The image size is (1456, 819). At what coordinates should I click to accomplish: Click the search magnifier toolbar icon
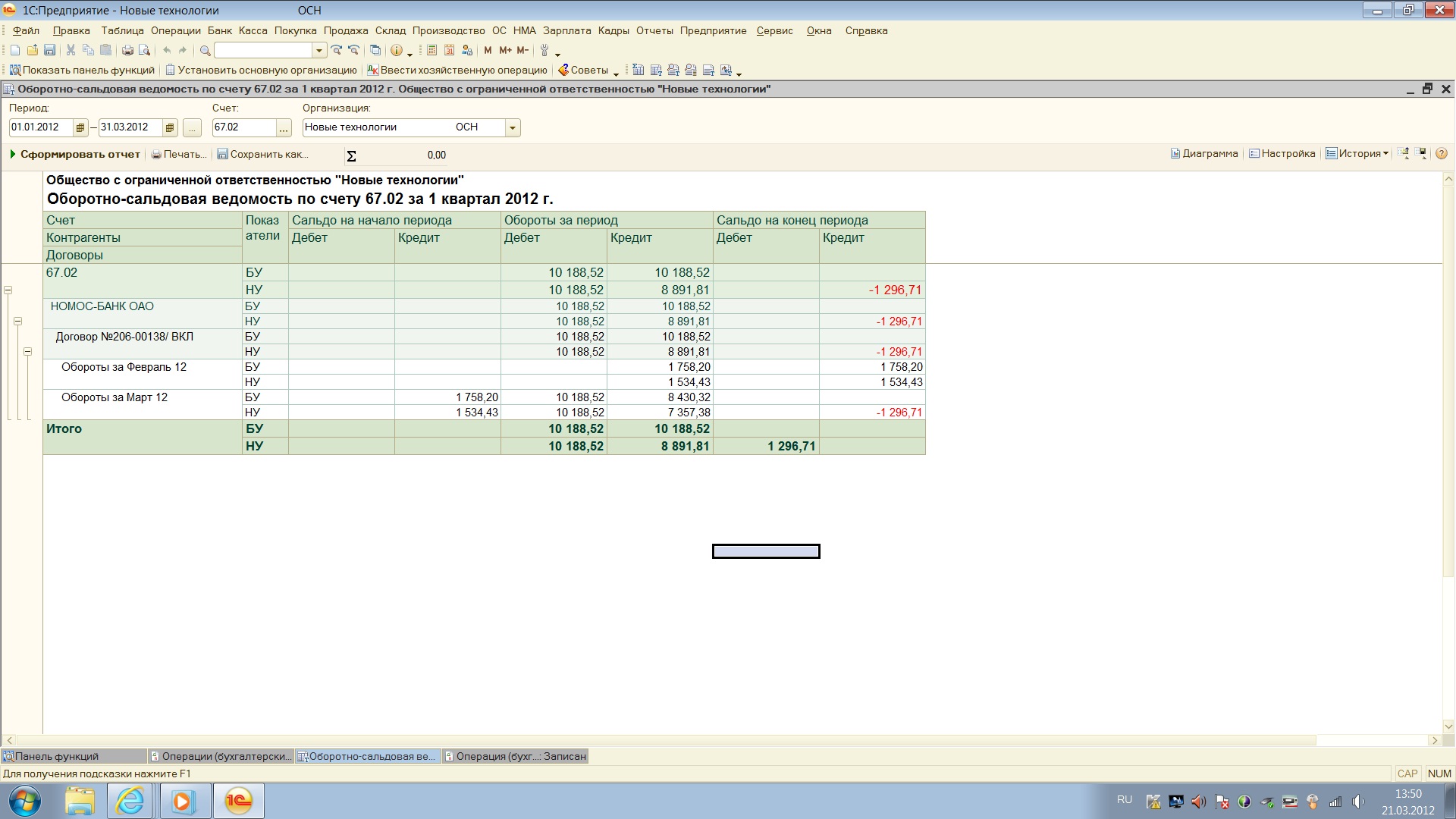205,50
